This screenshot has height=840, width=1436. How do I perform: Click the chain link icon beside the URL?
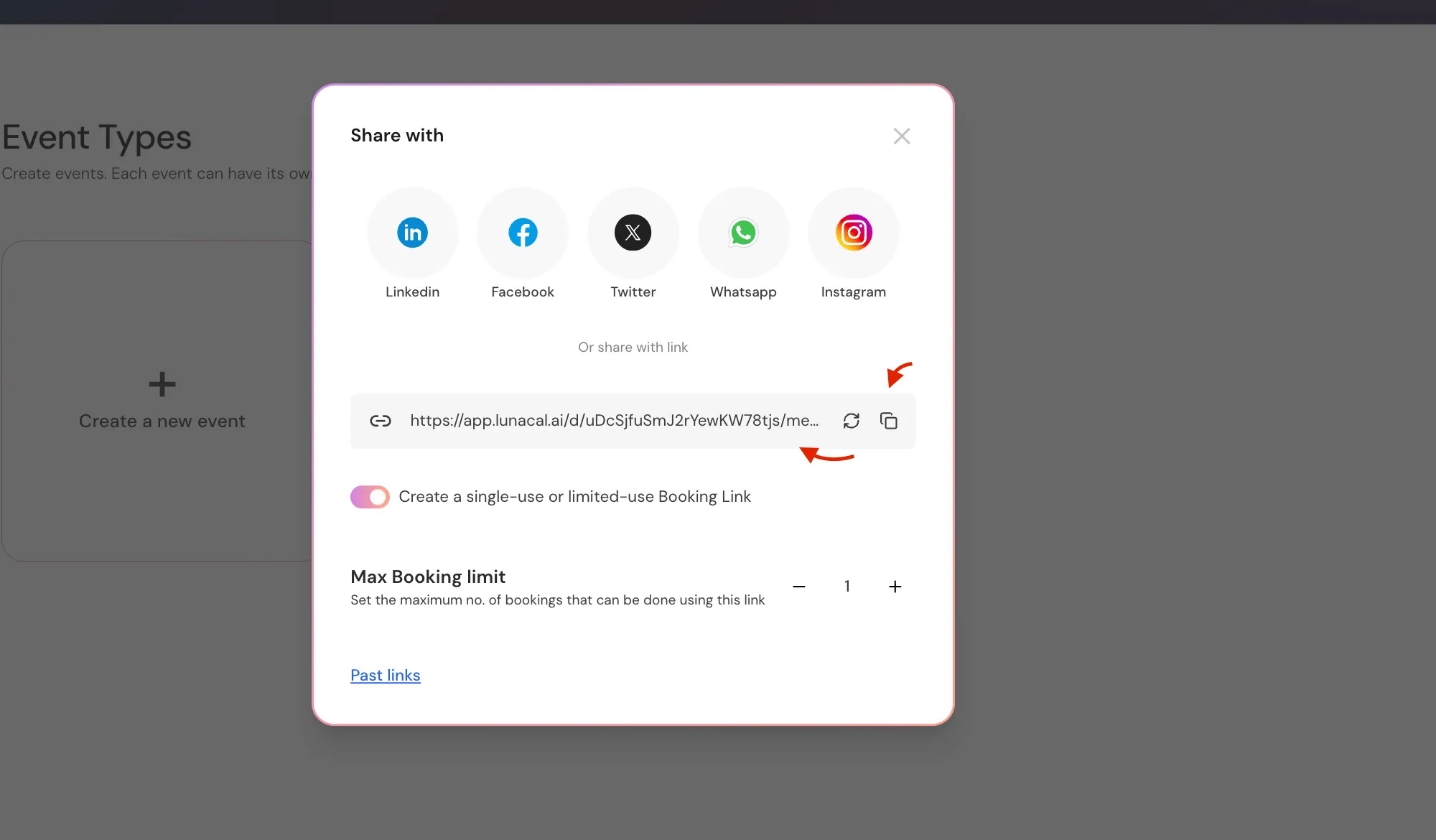[381, 421]
